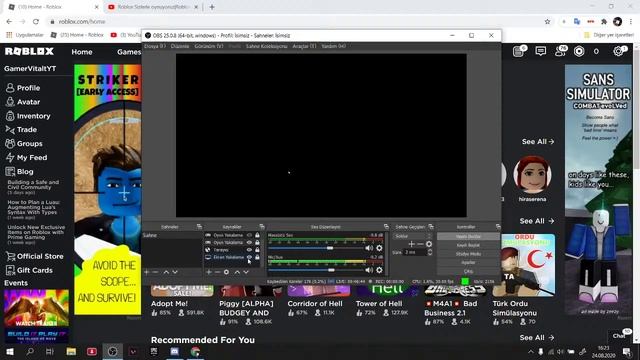Move source up arrow in Kaynaklar panel
The image size is (640, 360).
(237, 272)
